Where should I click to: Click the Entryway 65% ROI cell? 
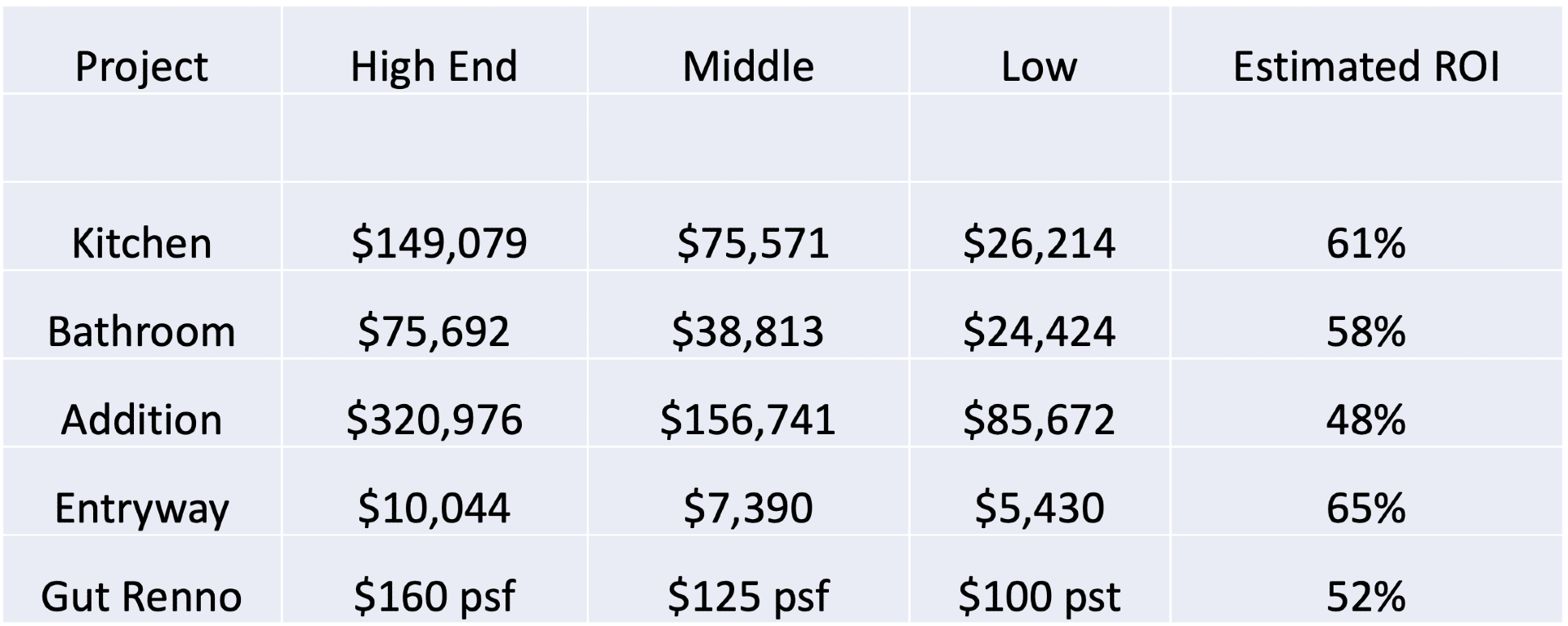click(1365, 508)
